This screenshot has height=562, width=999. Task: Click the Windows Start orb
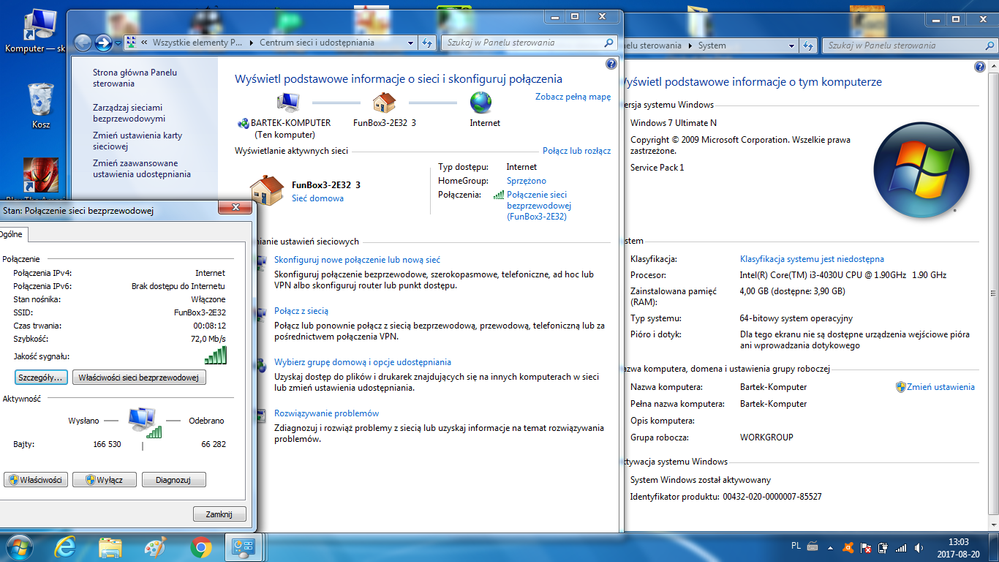coord(20,547)
